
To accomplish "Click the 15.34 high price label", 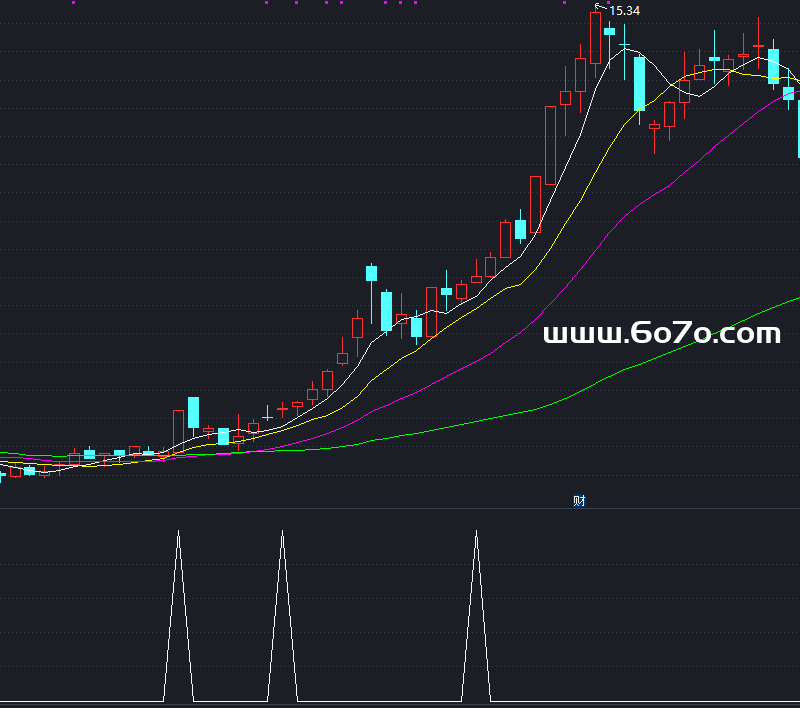I will coord(624,11).
